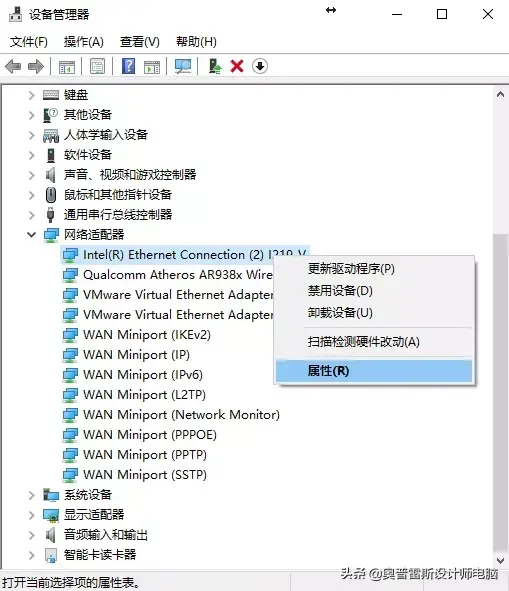Choose 卸载设备(U) from context menu
This screenshot has width=509, height=591.
[374, 312]
